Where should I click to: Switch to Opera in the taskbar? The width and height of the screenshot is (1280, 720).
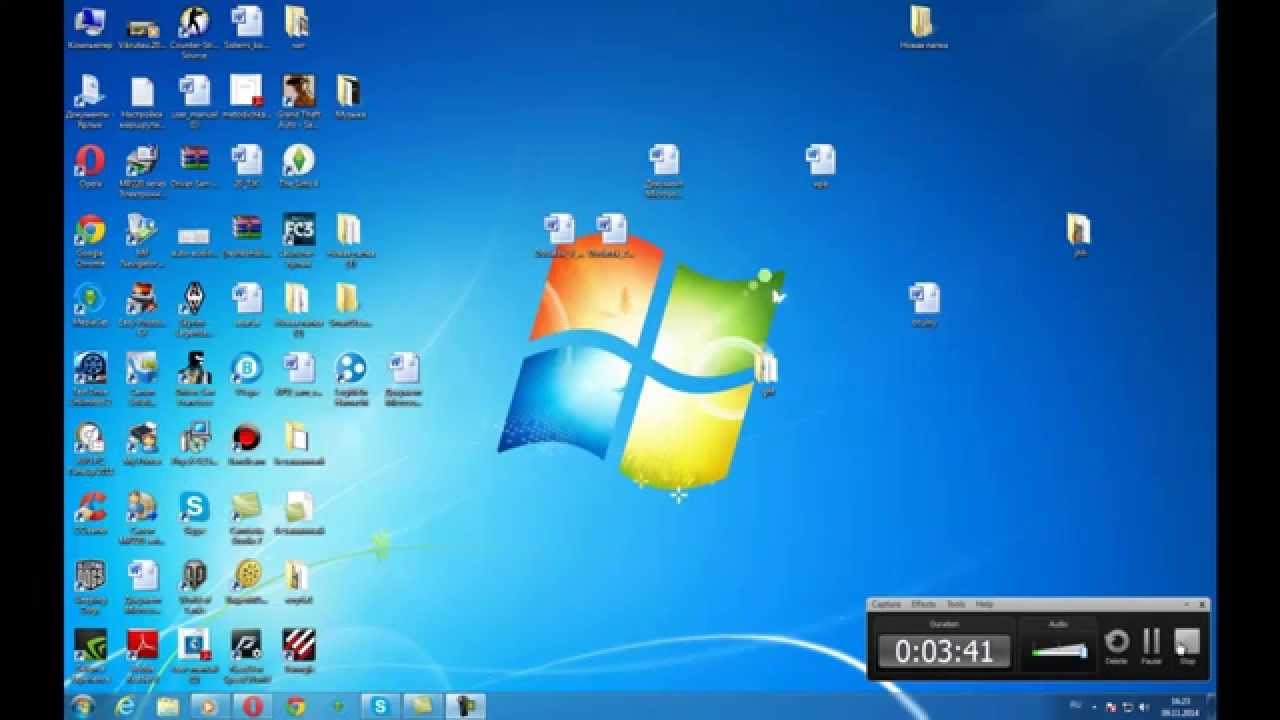point(253,706)
